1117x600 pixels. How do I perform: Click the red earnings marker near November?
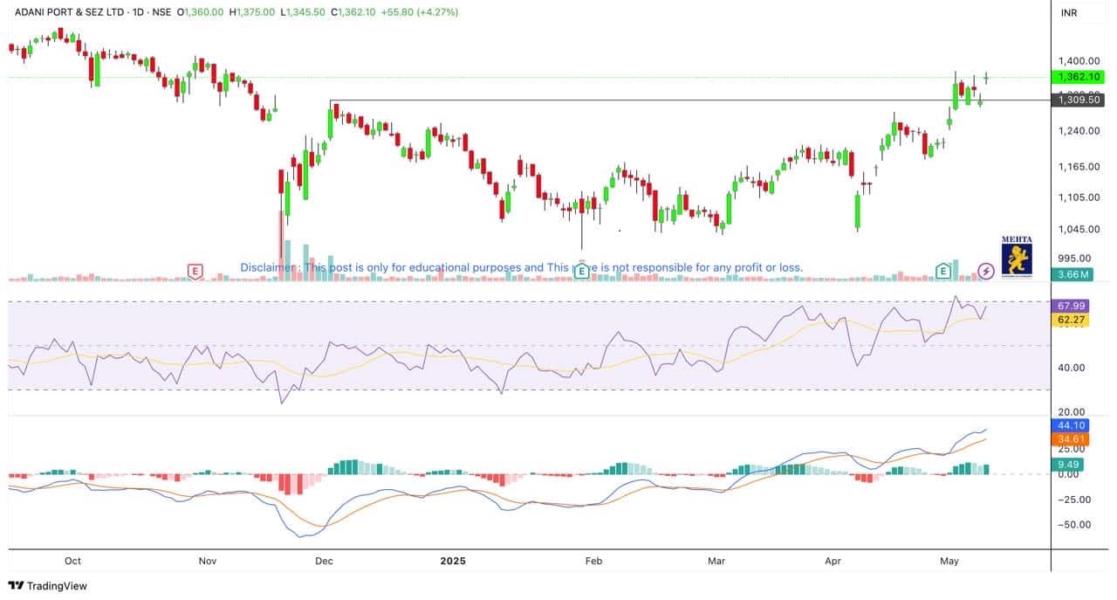[x=195, y=271]
